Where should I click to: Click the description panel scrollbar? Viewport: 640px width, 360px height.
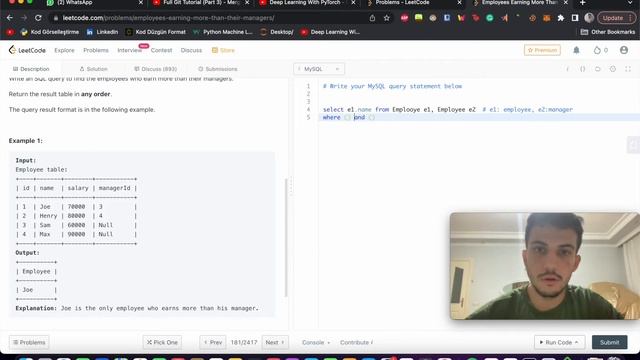pyautogui.click(x=286, y=238)
